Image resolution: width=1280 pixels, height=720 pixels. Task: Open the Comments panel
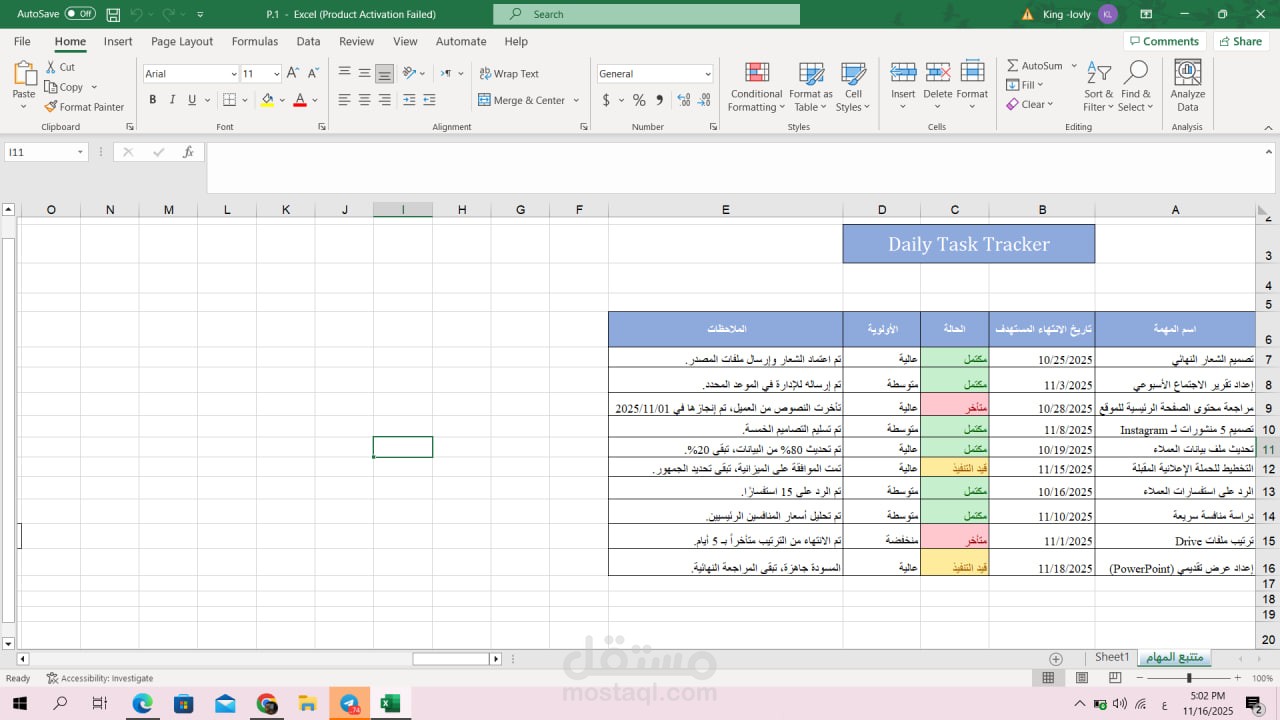click(x=1162, y=41)
